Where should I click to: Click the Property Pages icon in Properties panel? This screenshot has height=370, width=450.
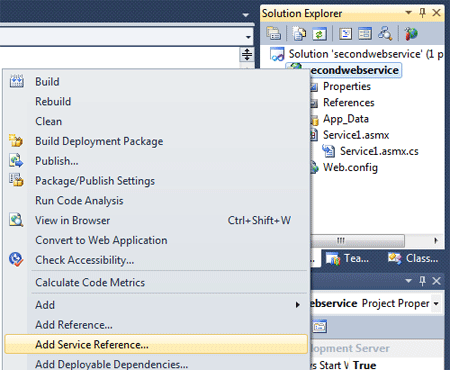tap(320, 326)
